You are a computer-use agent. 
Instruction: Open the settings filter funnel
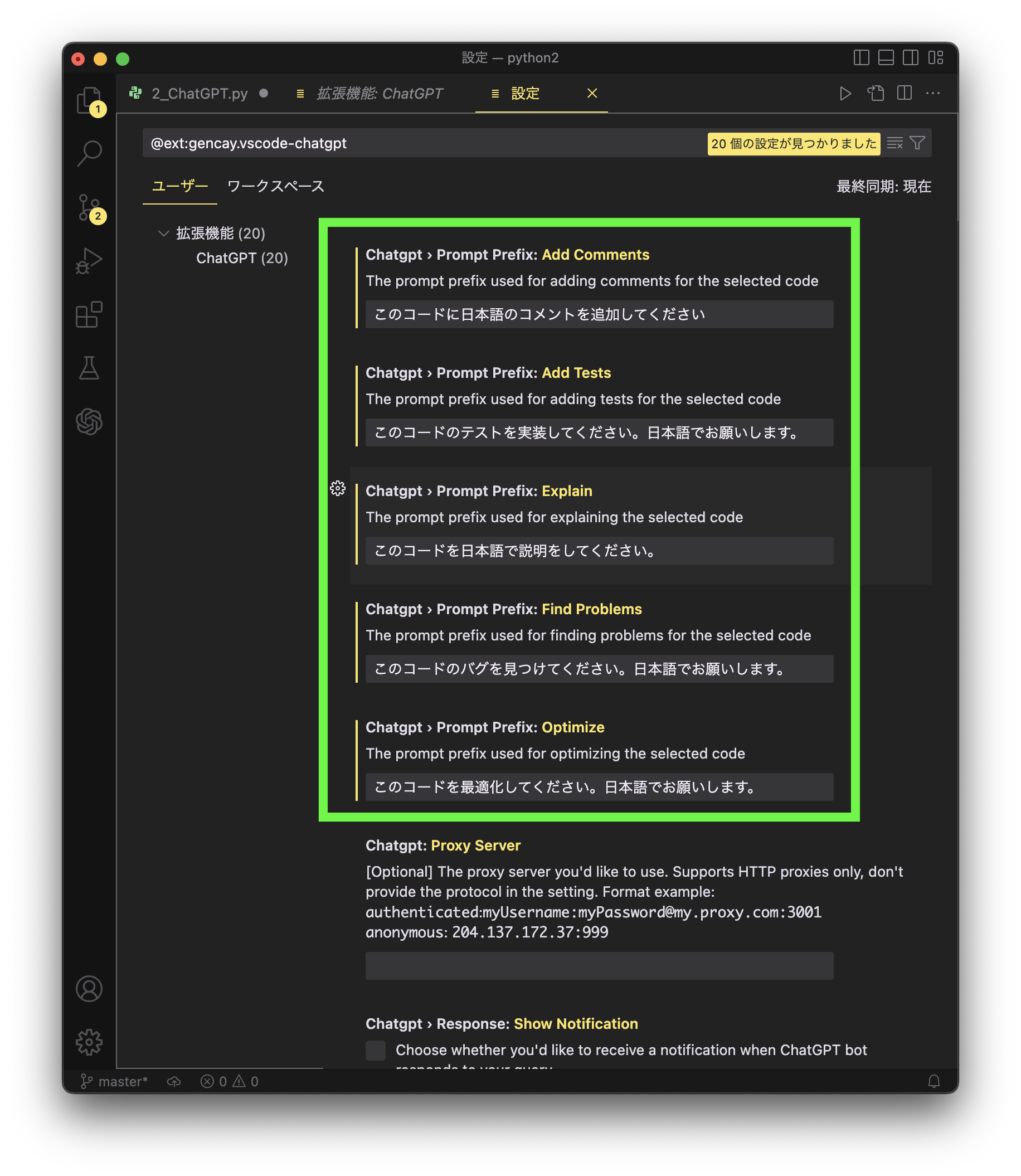point(917,143)
